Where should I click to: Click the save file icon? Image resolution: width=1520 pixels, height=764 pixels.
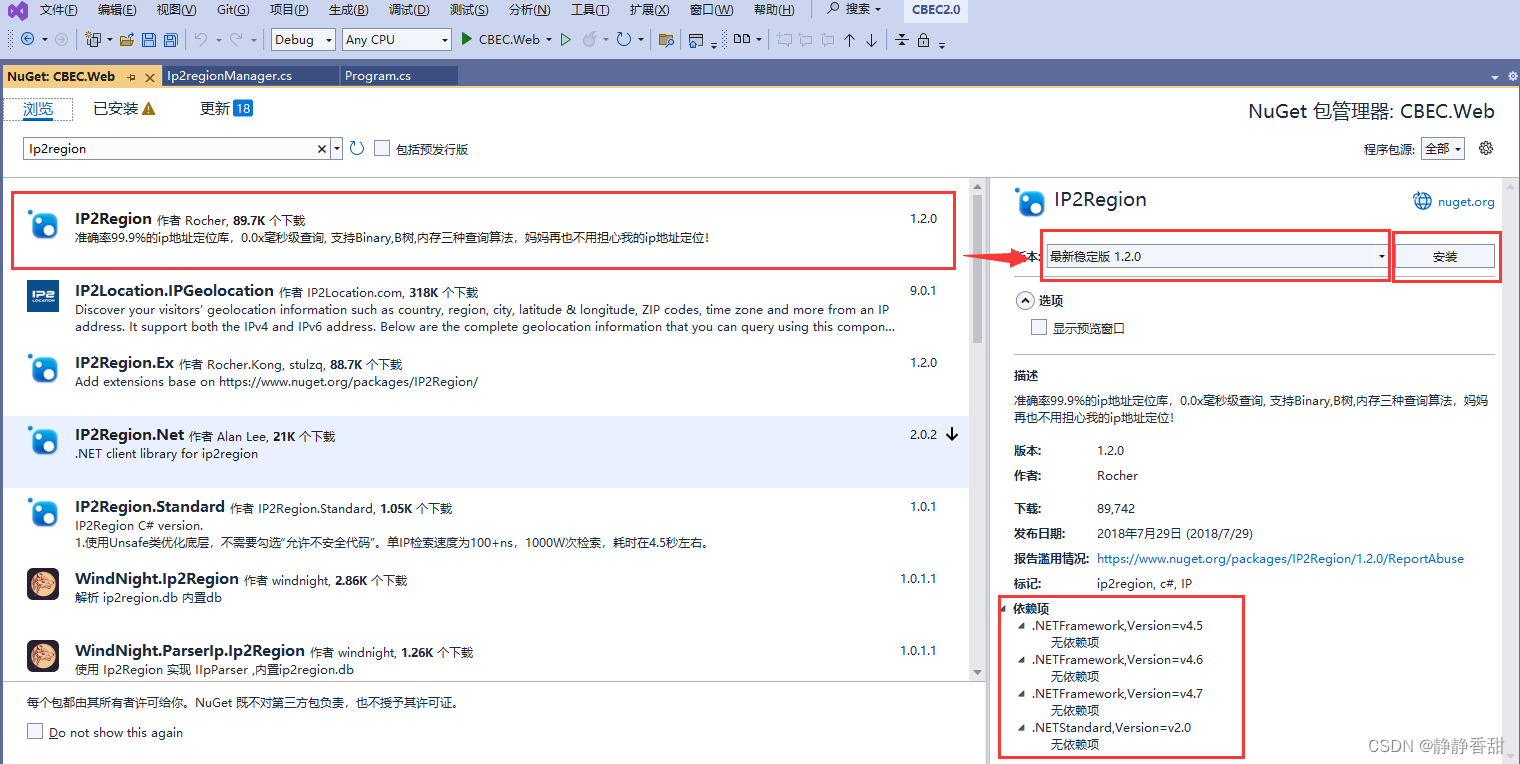(149, 40)
